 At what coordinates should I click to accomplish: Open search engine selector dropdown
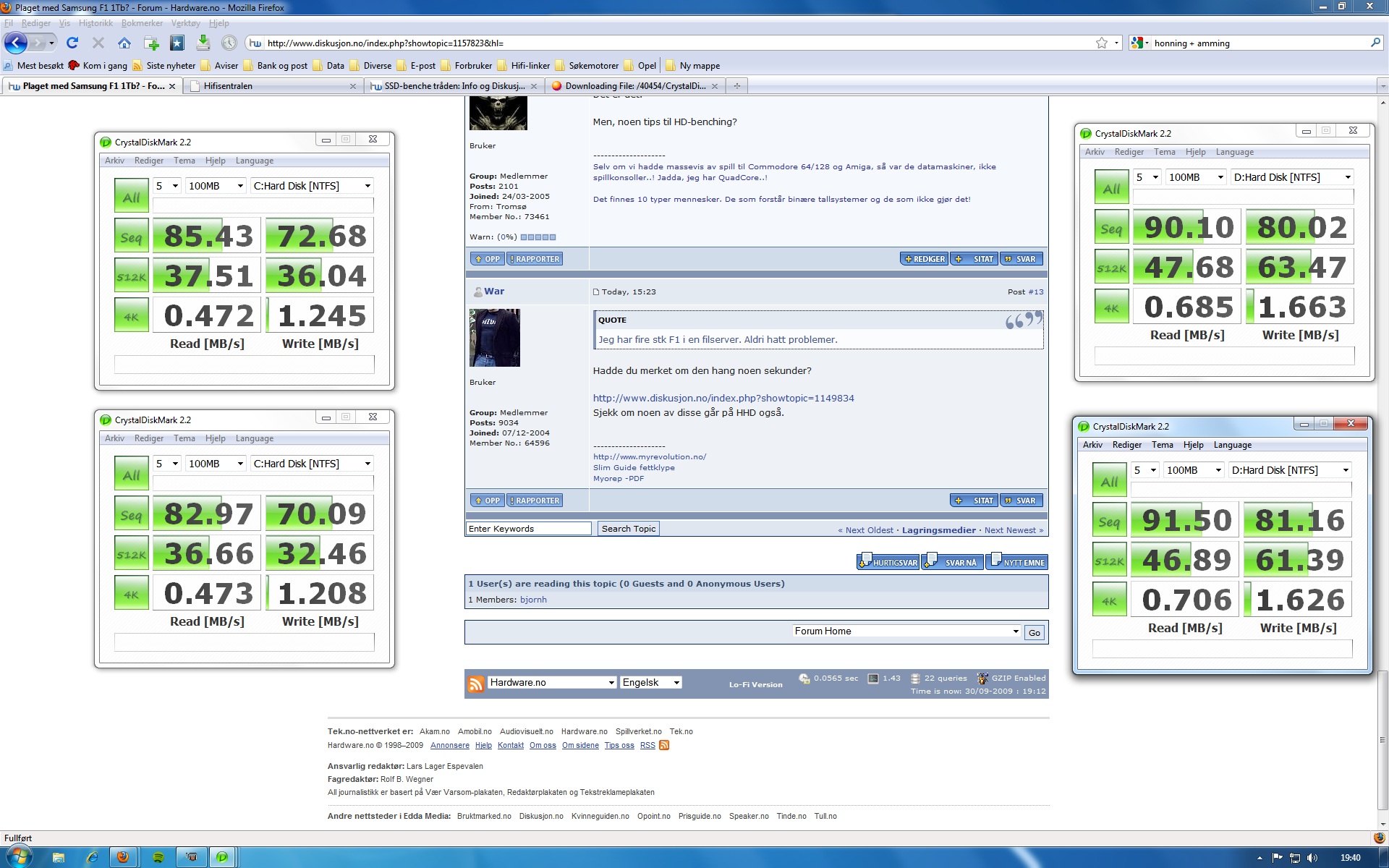1139,43
